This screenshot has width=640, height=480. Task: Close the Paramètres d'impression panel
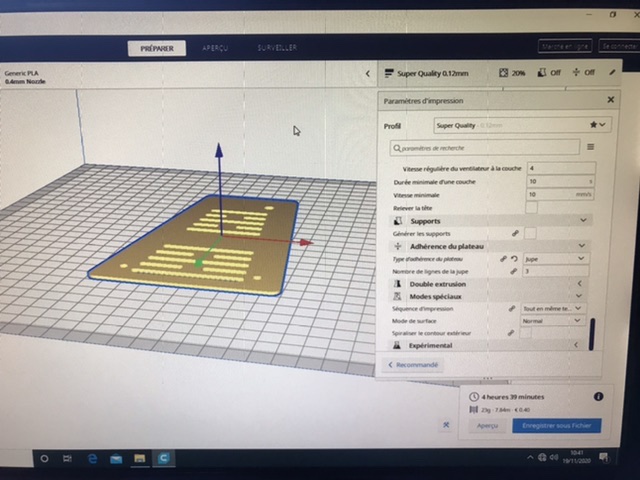coord(610,100)
